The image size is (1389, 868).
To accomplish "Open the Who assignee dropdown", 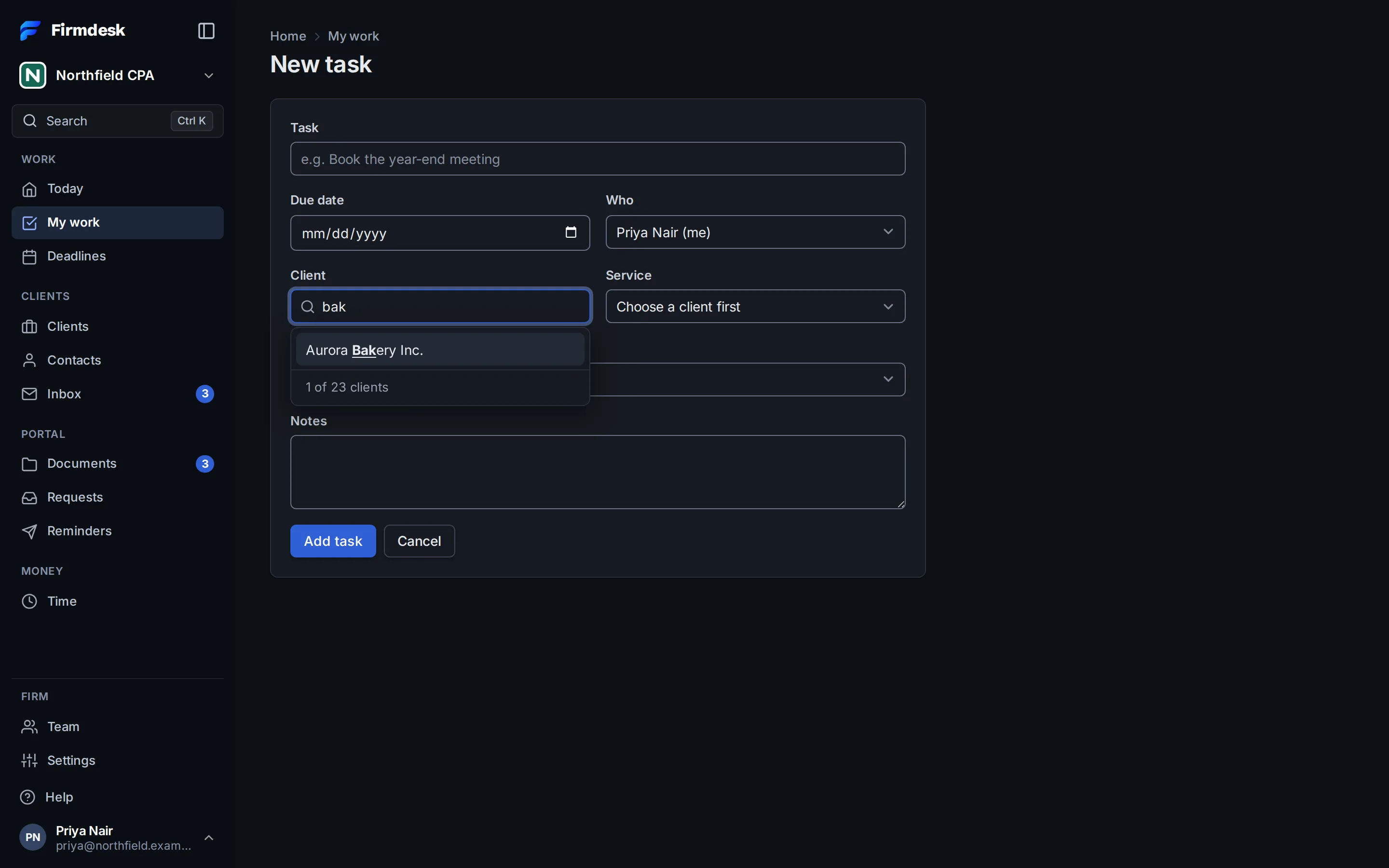I will click(755, 232).
